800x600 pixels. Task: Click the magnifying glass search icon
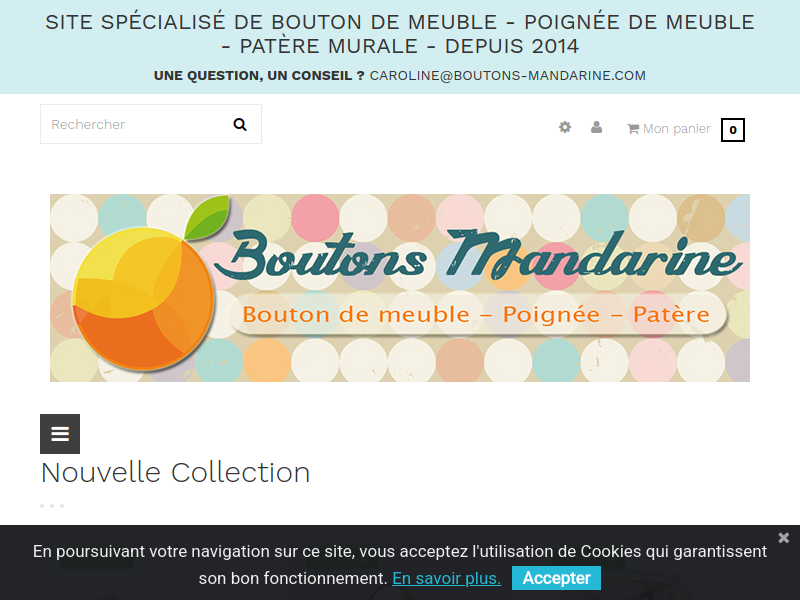[240, 124]
